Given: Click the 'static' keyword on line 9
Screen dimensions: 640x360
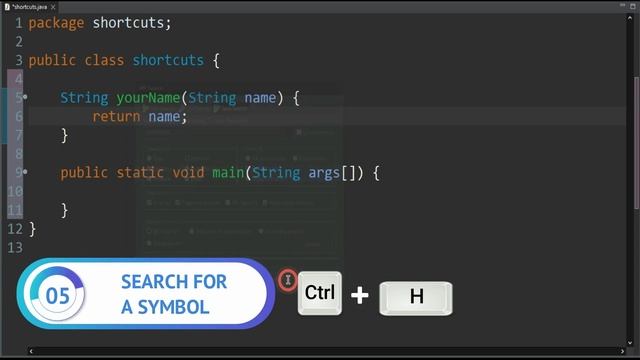Looking at the screenshot, I should click(x=140, y=173).
